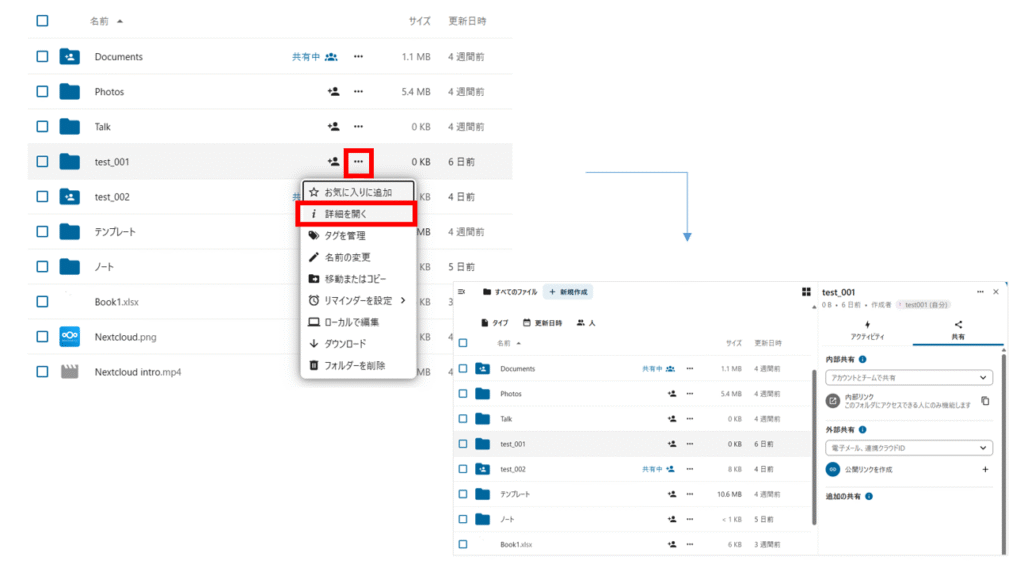The image size is (1024, 572).
Task: Open the 電子メール、連携クラウドID combo box
Action: 908,448
